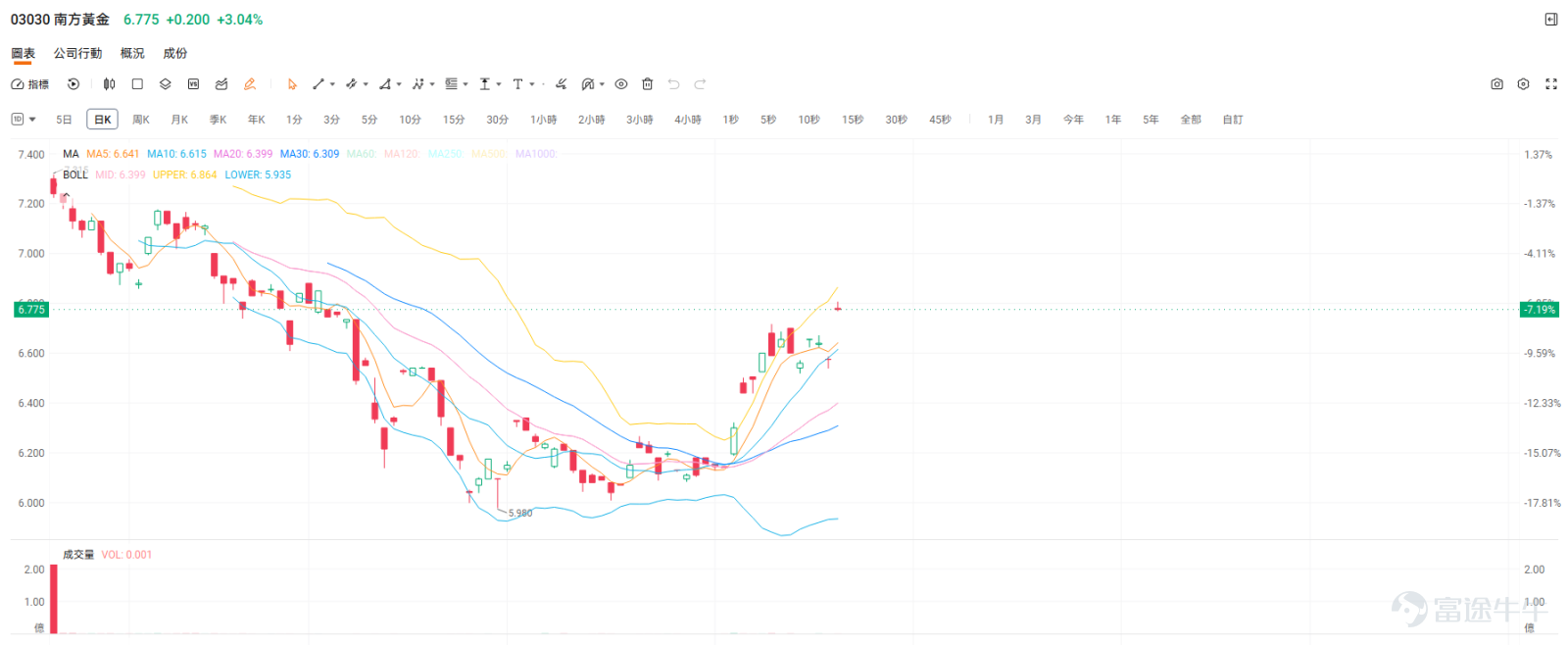Select the 周K period tab
Screen dimensions: 1568x645
click(x=141, y=120)
